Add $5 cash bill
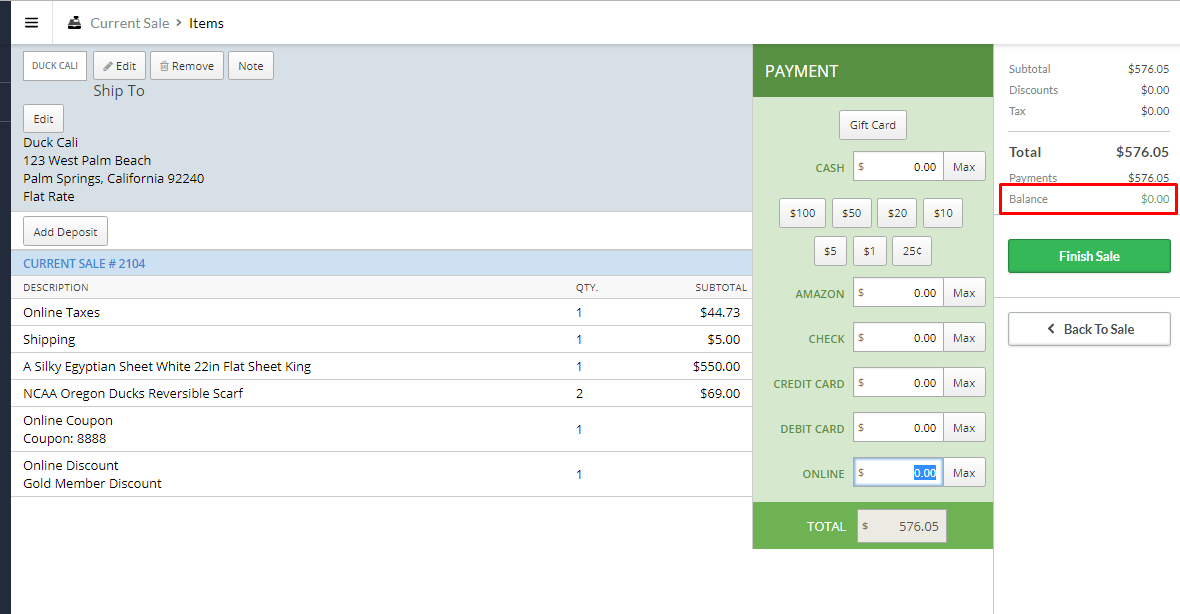Screen dimensions: 1180x614 pos(830,251)
